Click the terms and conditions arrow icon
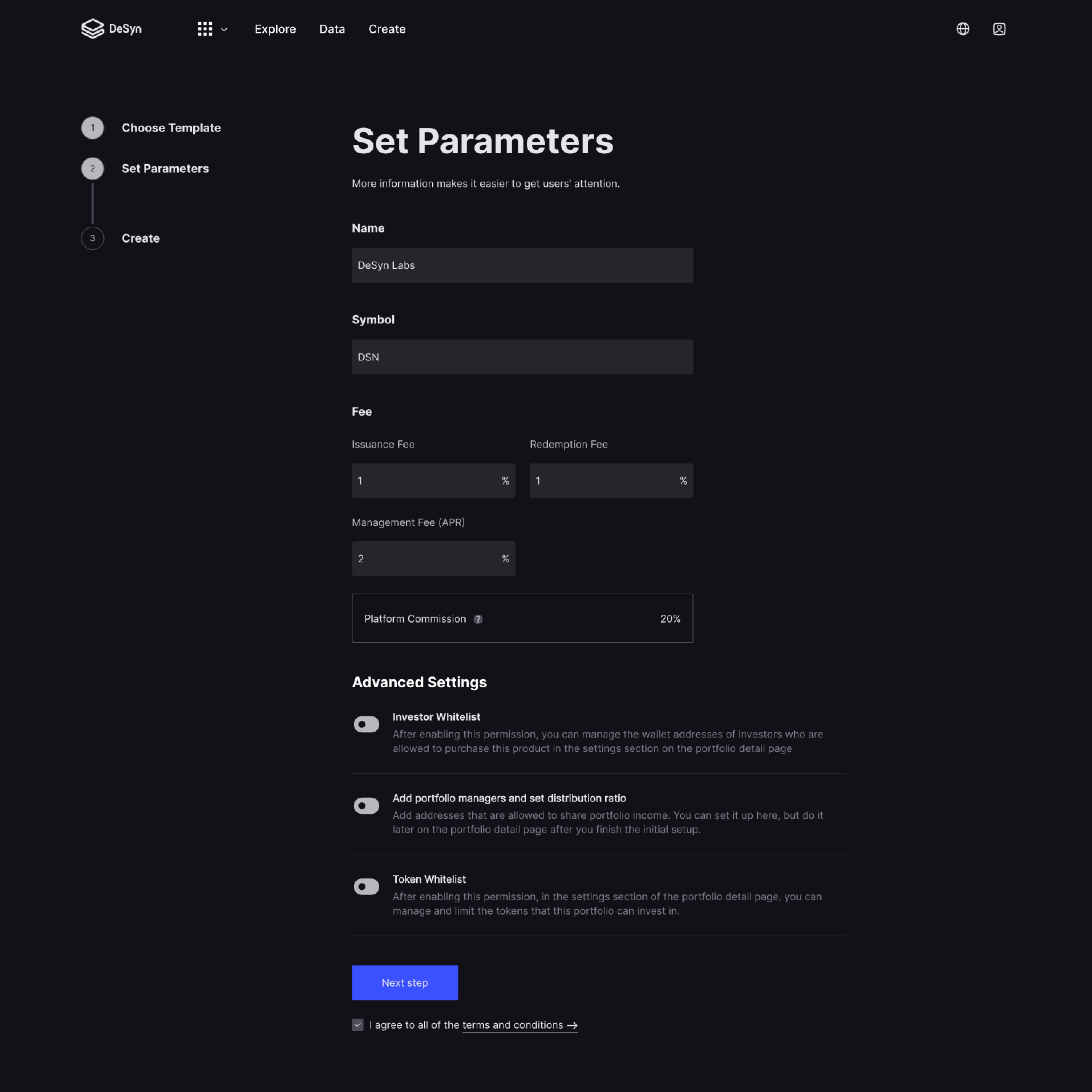The height and width of the screenshot is (1092, 1092). pyautogui.click(x=572, y=1025)
